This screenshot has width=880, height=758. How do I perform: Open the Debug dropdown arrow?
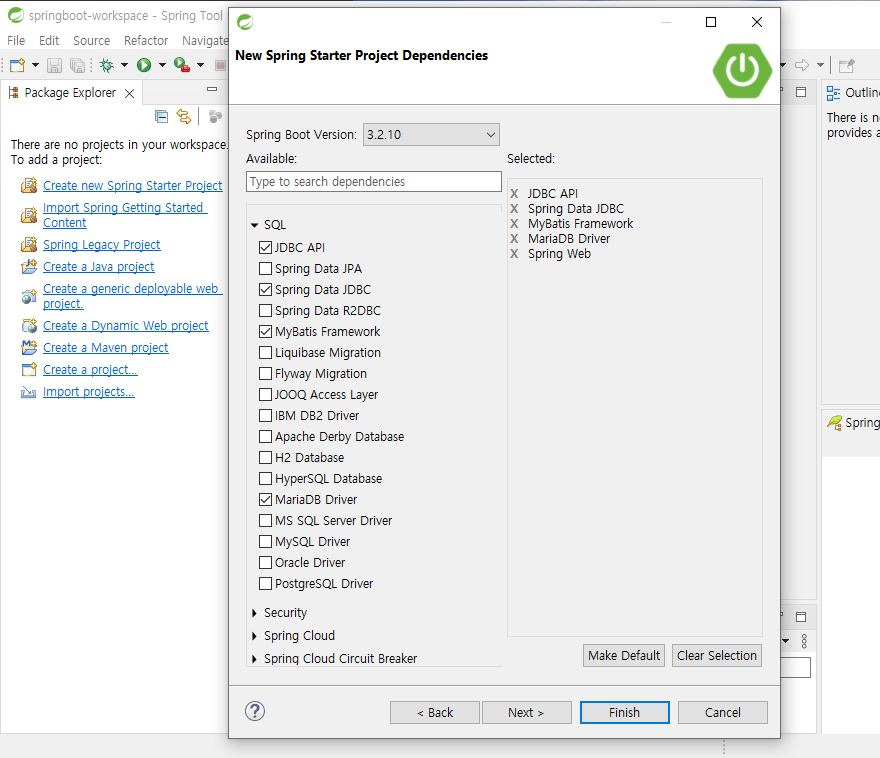(124, 66)
